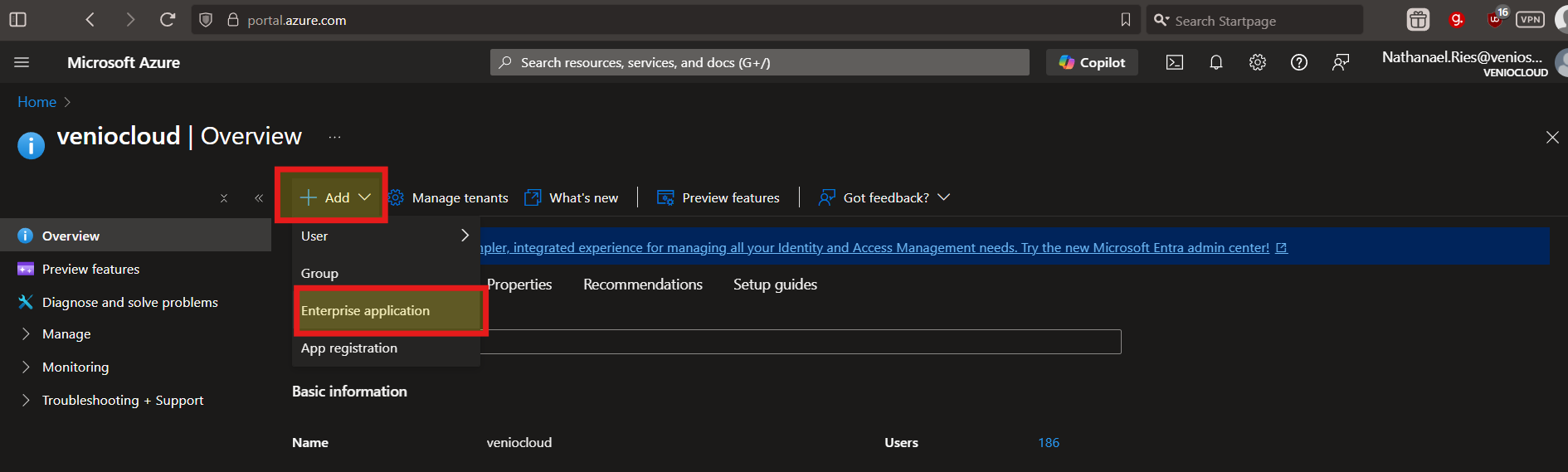Click the Microsoft Azure logo text
Viewport: 1568px width, 472px height.
(x=124, y=62)
